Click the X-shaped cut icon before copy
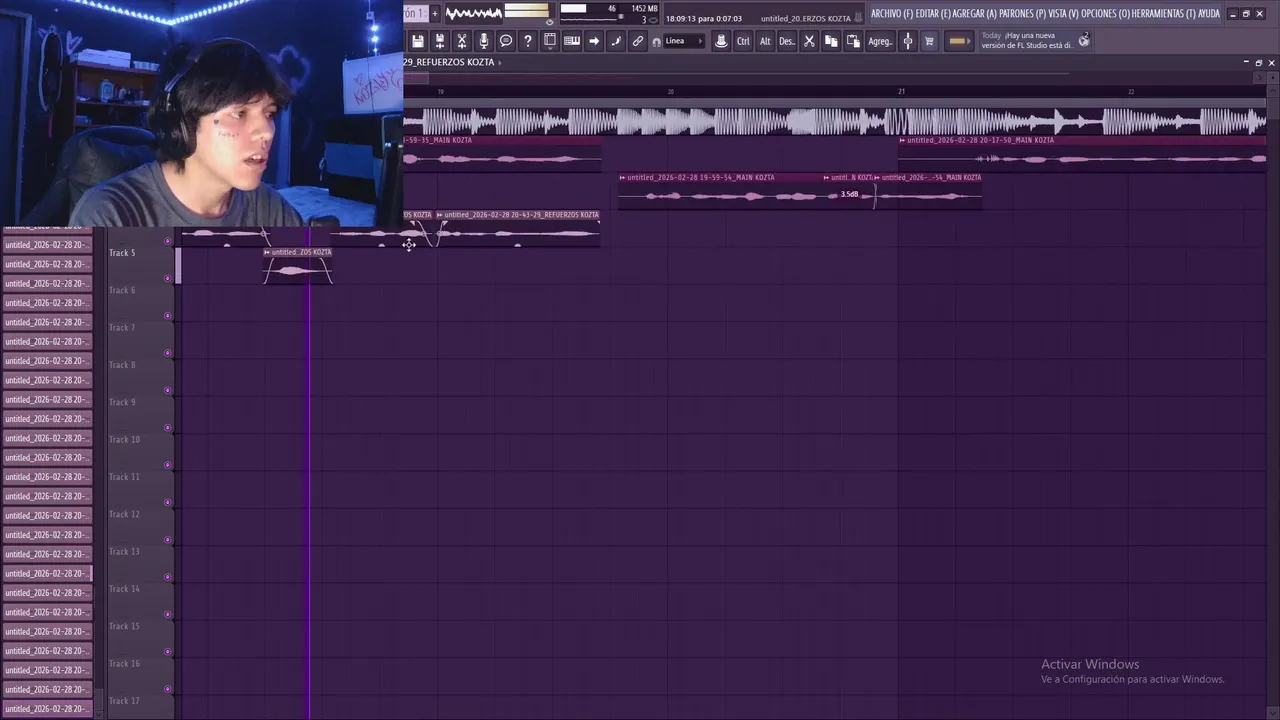1280x720 pixels. coord(809,41)
